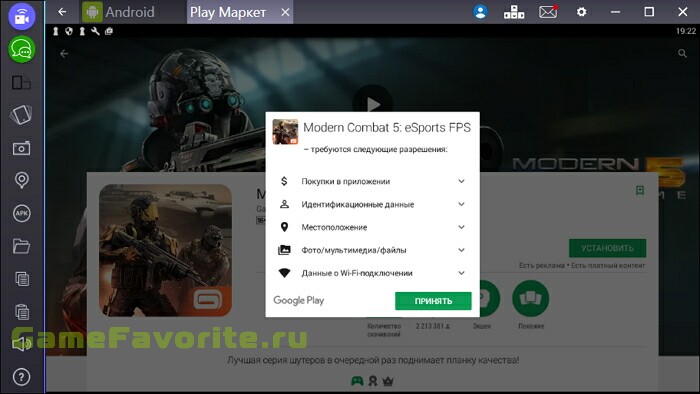
Task: Click the Modern Combat 5 dialog icon
Action: tap(285, 132)
